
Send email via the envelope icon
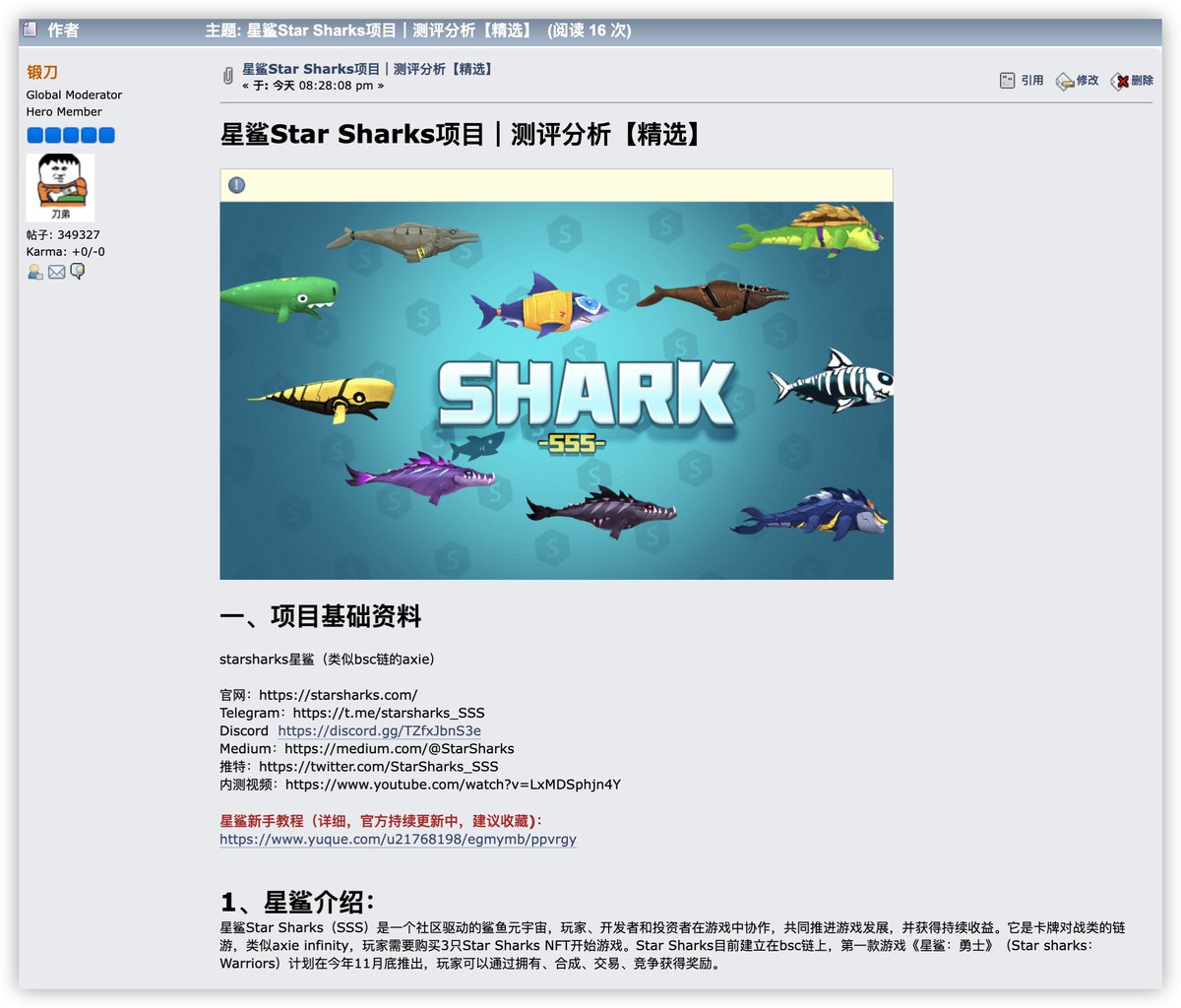(x=56, y=272)
